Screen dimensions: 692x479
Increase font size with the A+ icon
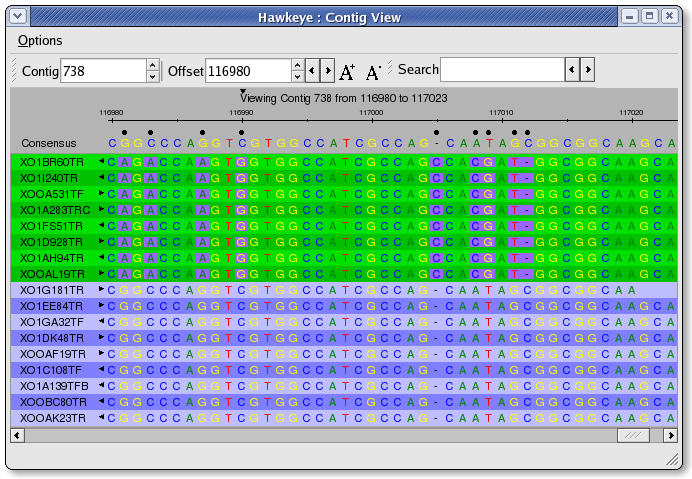[x=347, y=71]
